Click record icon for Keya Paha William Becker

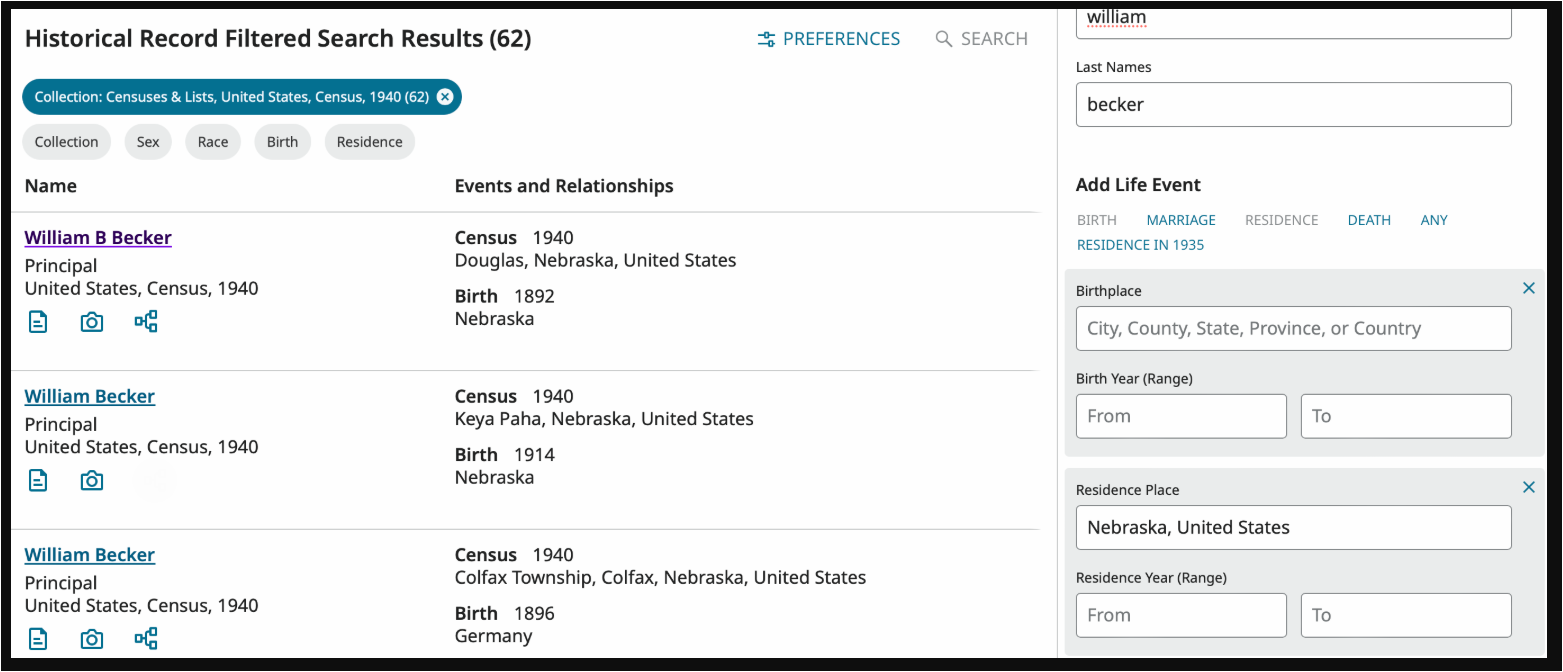click(38, 481)
